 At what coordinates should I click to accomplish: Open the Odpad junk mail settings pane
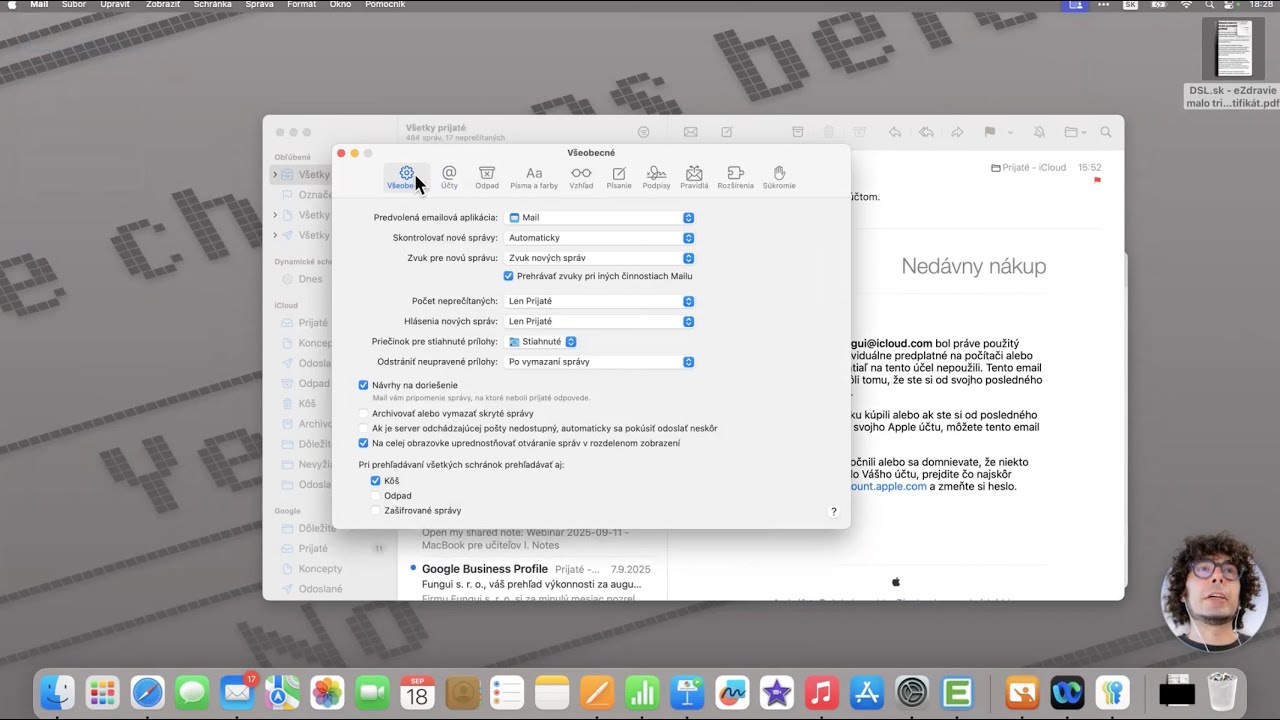coord(487,178)
